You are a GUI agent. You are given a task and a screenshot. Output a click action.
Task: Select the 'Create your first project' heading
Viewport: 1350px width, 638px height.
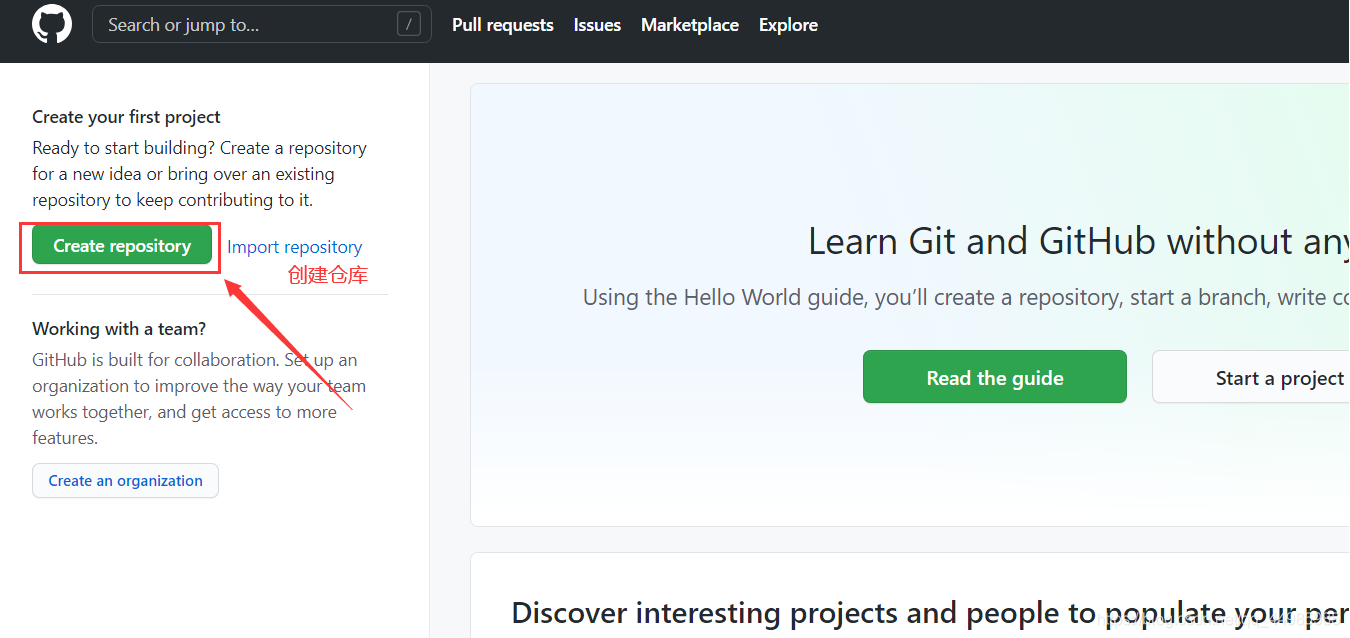tap(126, 117)
